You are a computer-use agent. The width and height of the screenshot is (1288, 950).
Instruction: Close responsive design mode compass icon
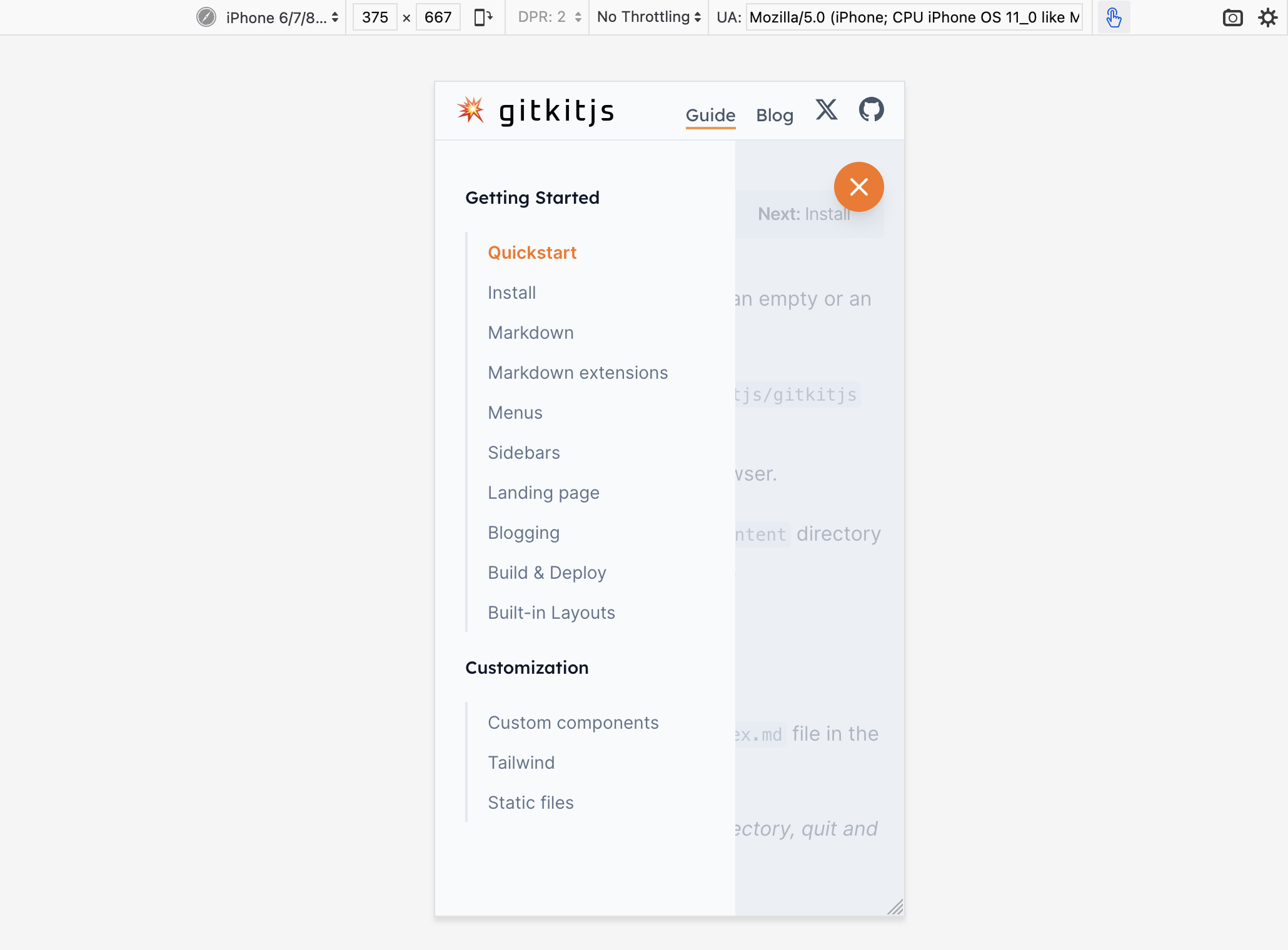(206, 17)
